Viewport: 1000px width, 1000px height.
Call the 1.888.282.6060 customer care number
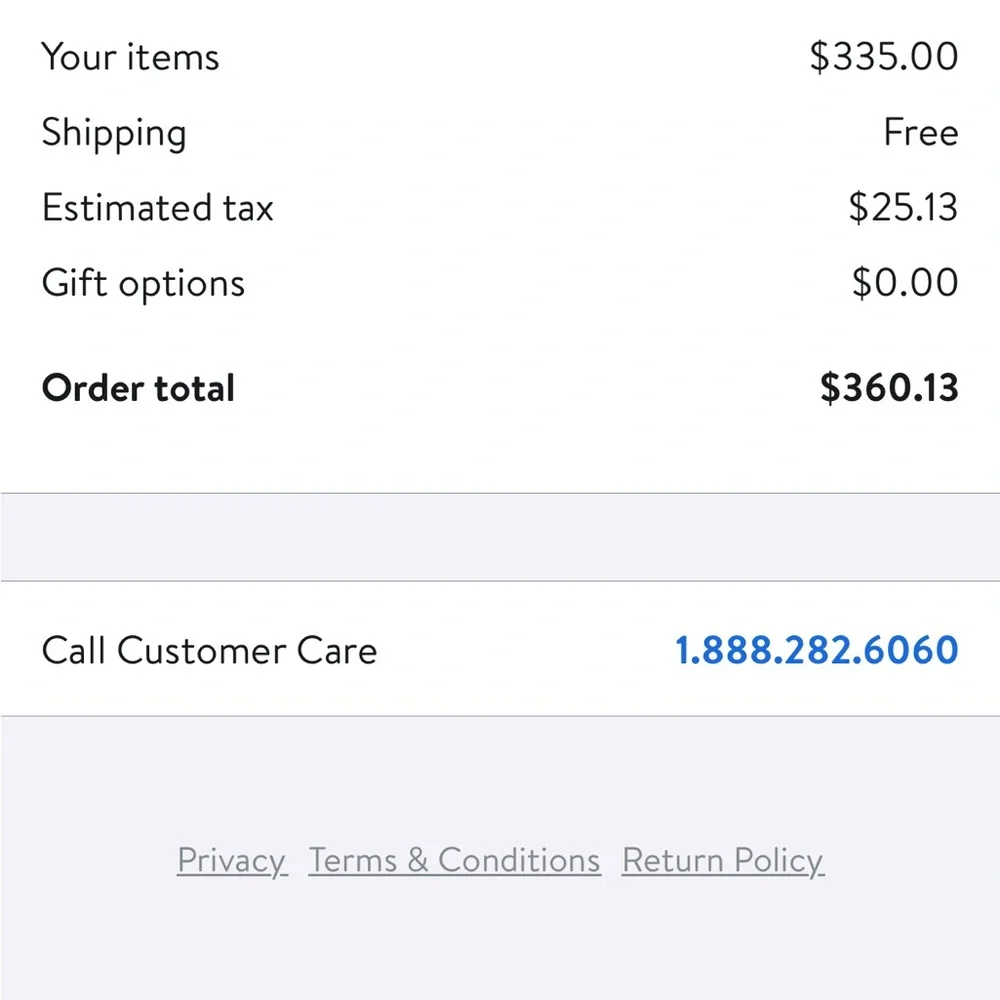point(816,650)
